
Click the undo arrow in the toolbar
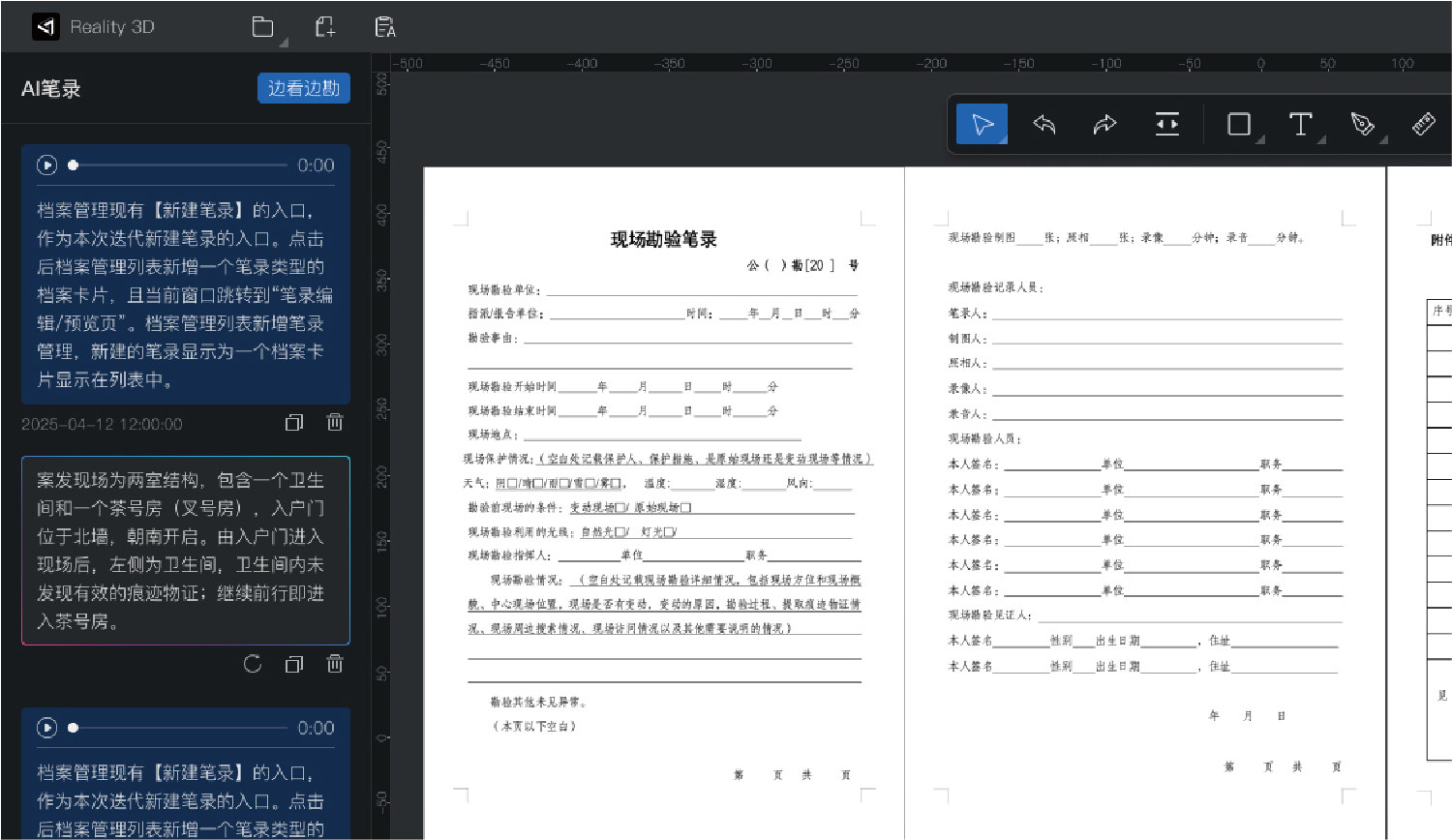click(1044, 125)
